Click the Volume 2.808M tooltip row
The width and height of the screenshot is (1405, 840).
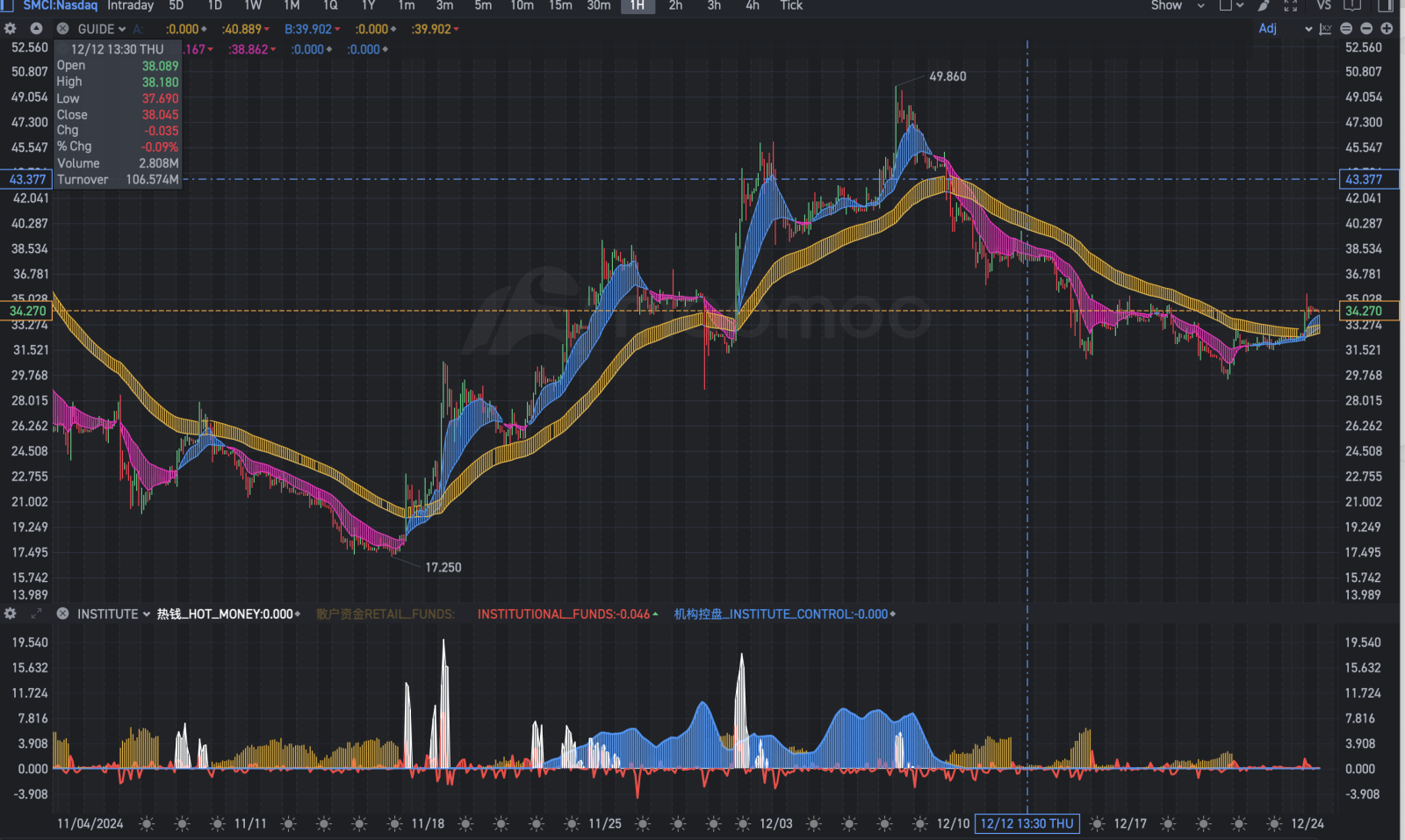point(118,163)
